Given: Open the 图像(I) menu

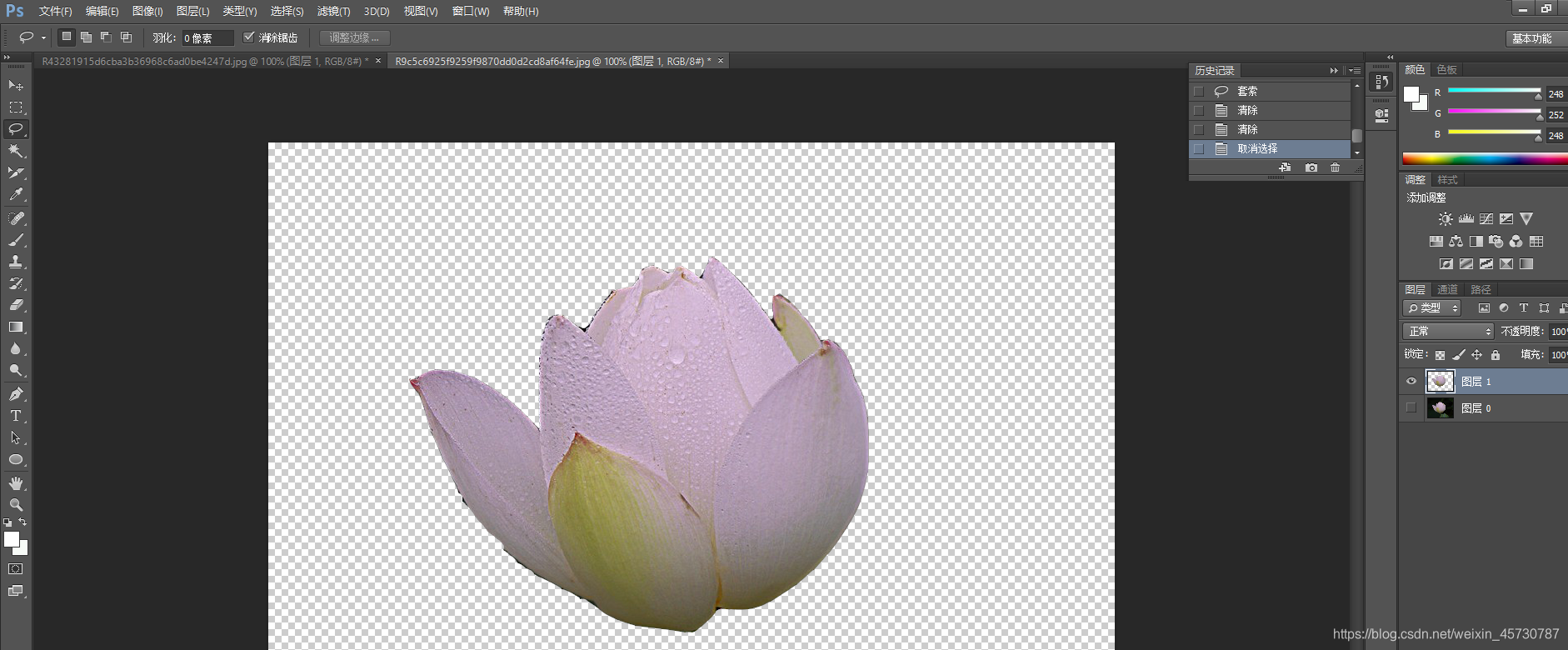Looking at the screenshot, I should pos(147,11).
